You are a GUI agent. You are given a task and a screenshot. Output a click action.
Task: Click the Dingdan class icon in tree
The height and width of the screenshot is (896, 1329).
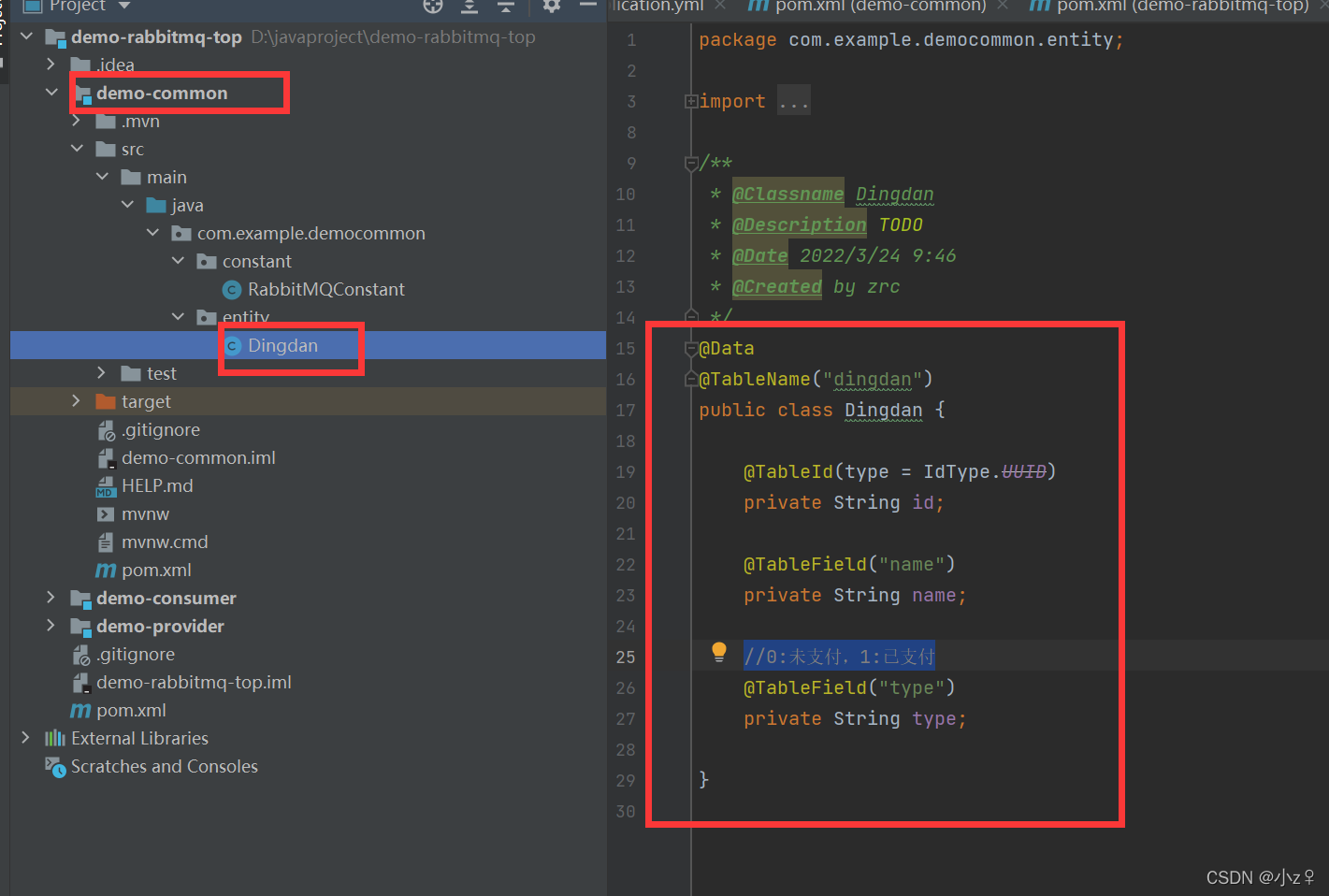click(x=233, y=346)
